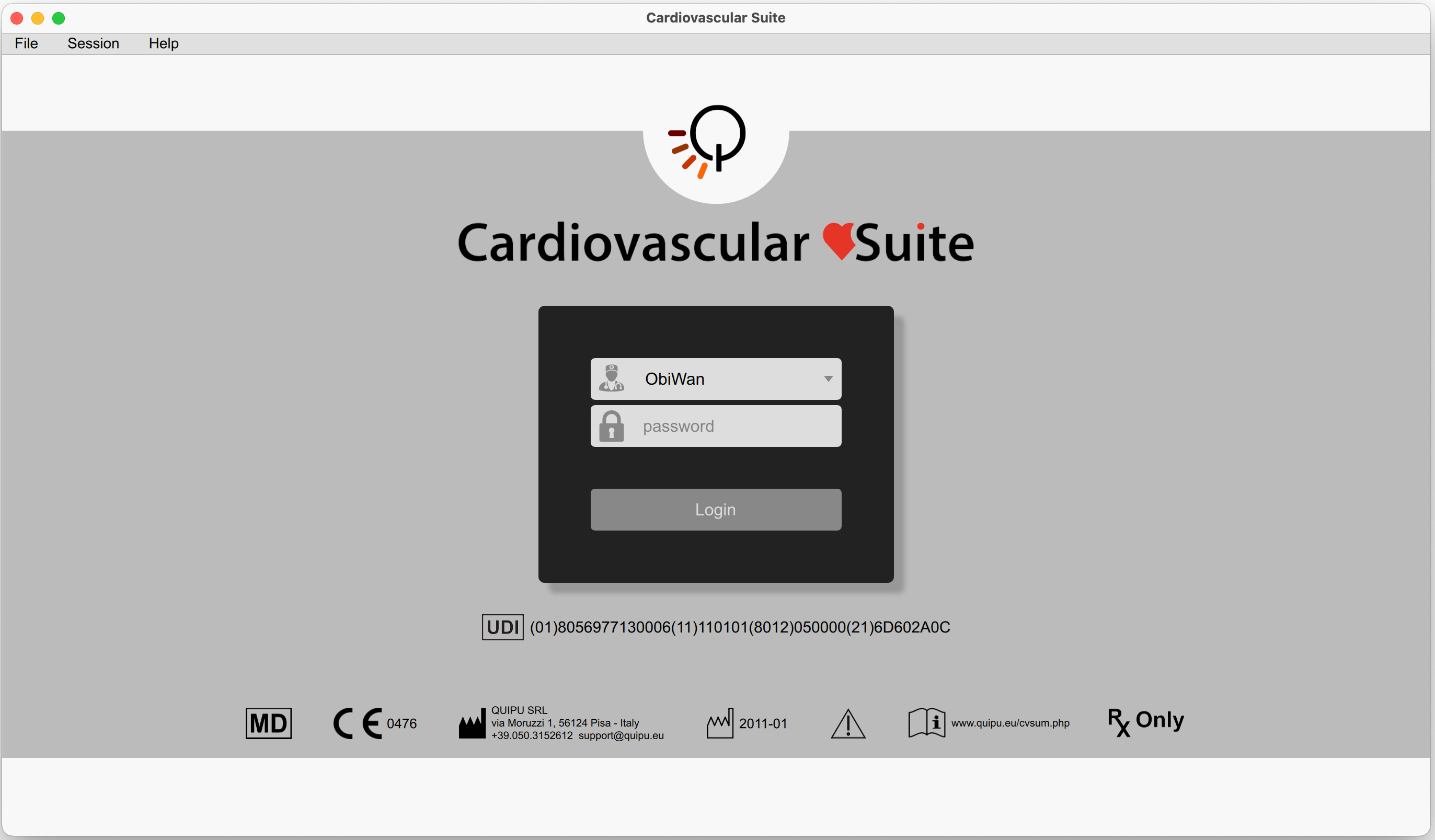Screen dimensions: 1435x840
Task: Click the UDI identifier label
Action: point(502,626)
